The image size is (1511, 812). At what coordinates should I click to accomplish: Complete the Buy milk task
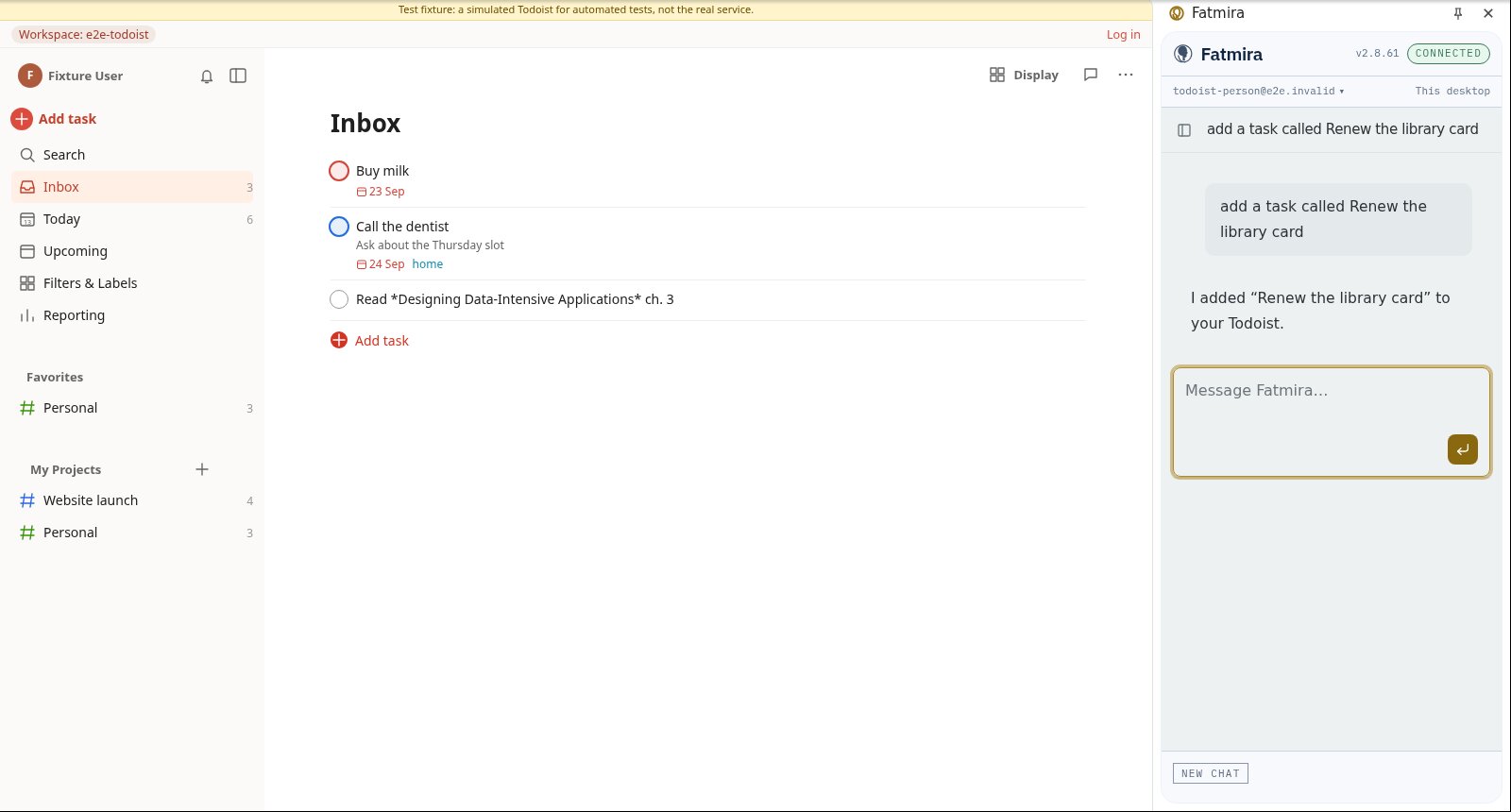pyautogui.click(x=339, y=171)
